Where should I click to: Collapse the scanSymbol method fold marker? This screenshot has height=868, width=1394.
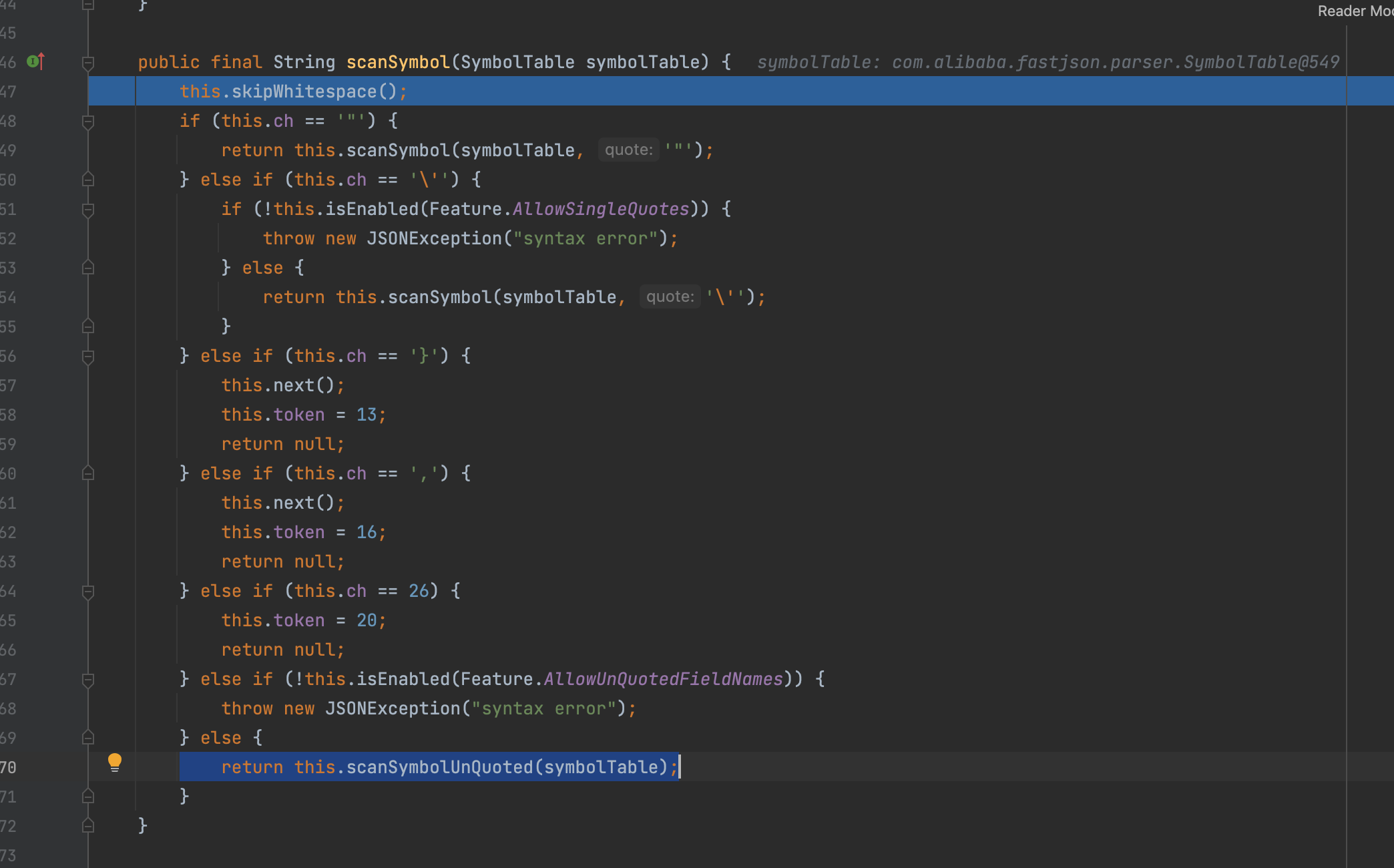87,63
